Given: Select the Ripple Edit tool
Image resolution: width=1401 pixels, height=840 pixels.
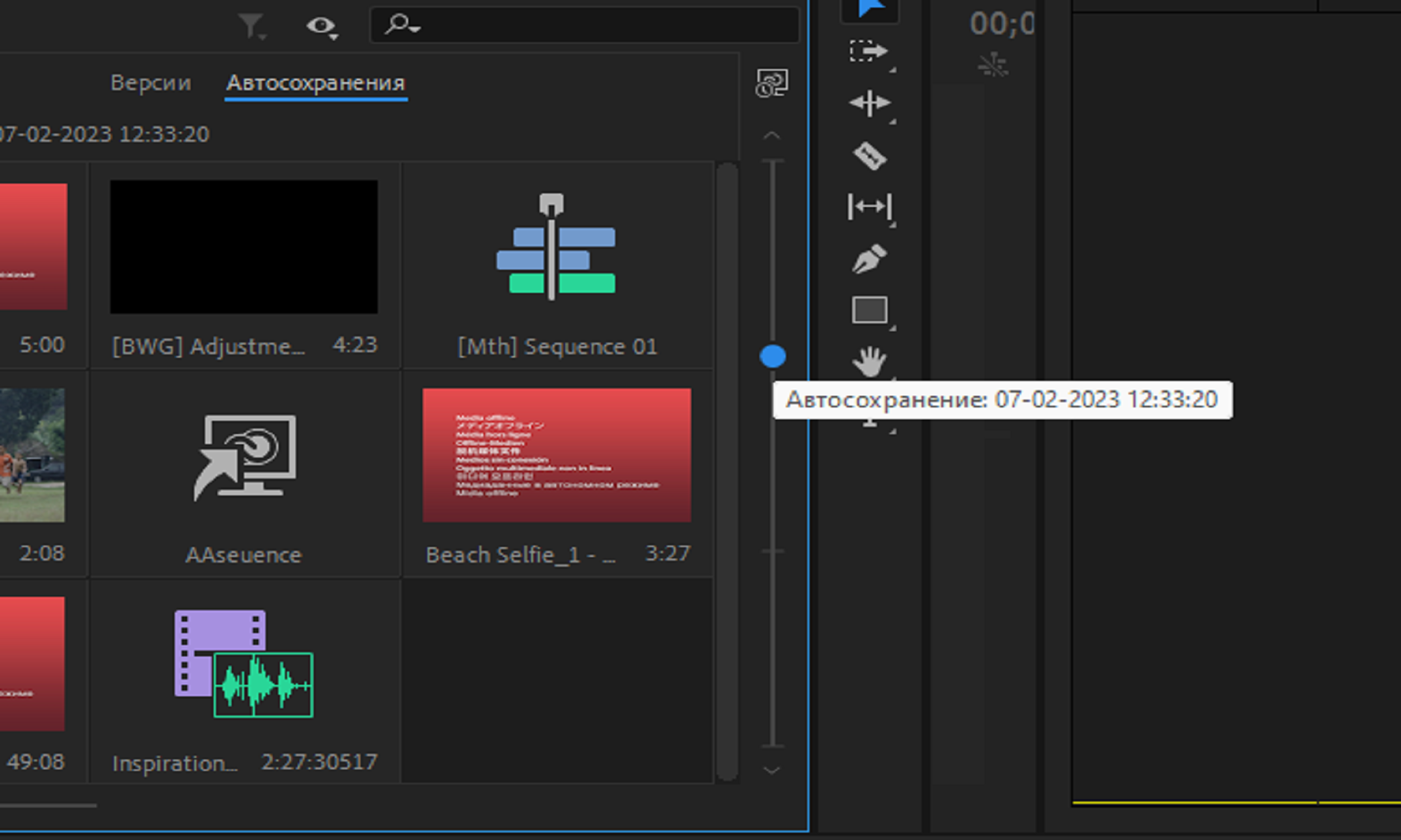Looking at the screenshot, I should pyautogui.click(x=870, y=103).
